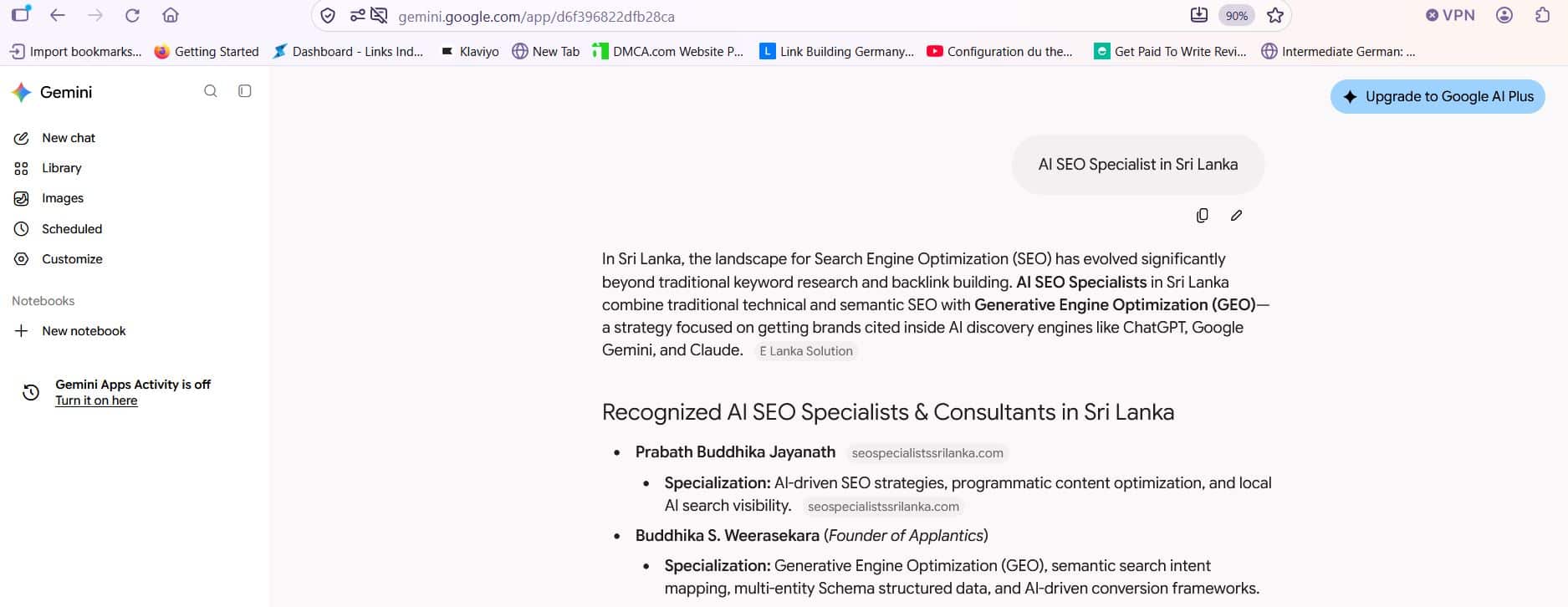Go forward to the next page

pos(95,15)
